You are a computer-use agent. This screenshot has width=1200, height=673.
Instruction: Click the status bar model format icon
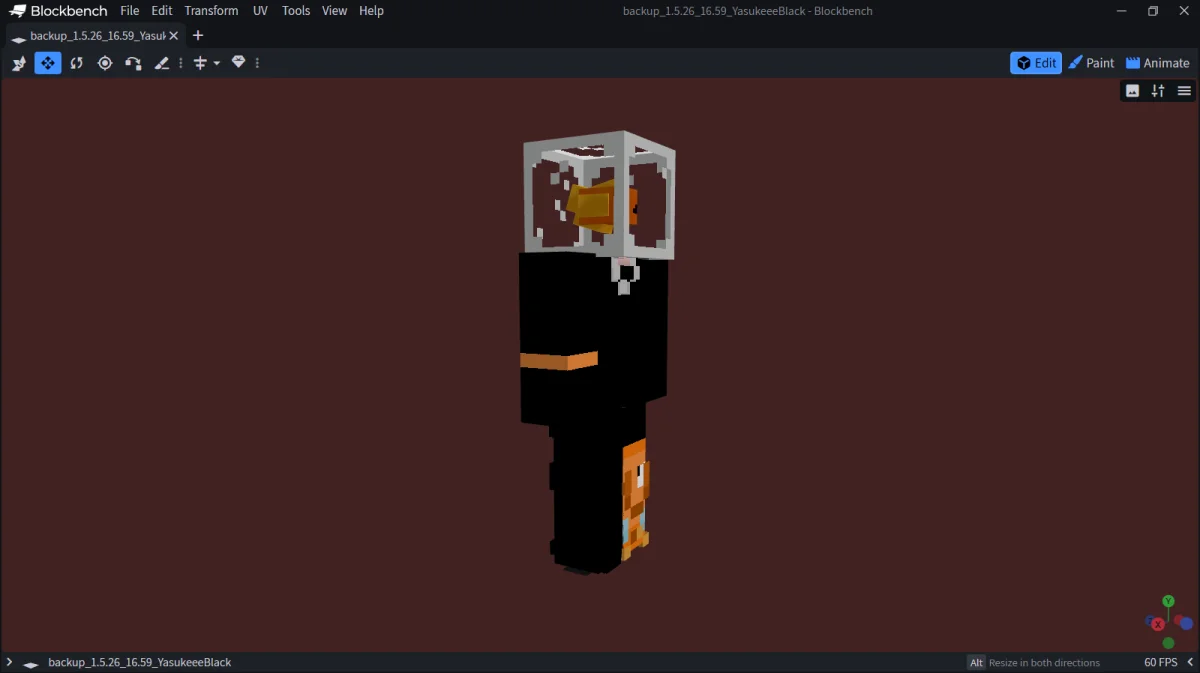(x=31, y=663)
